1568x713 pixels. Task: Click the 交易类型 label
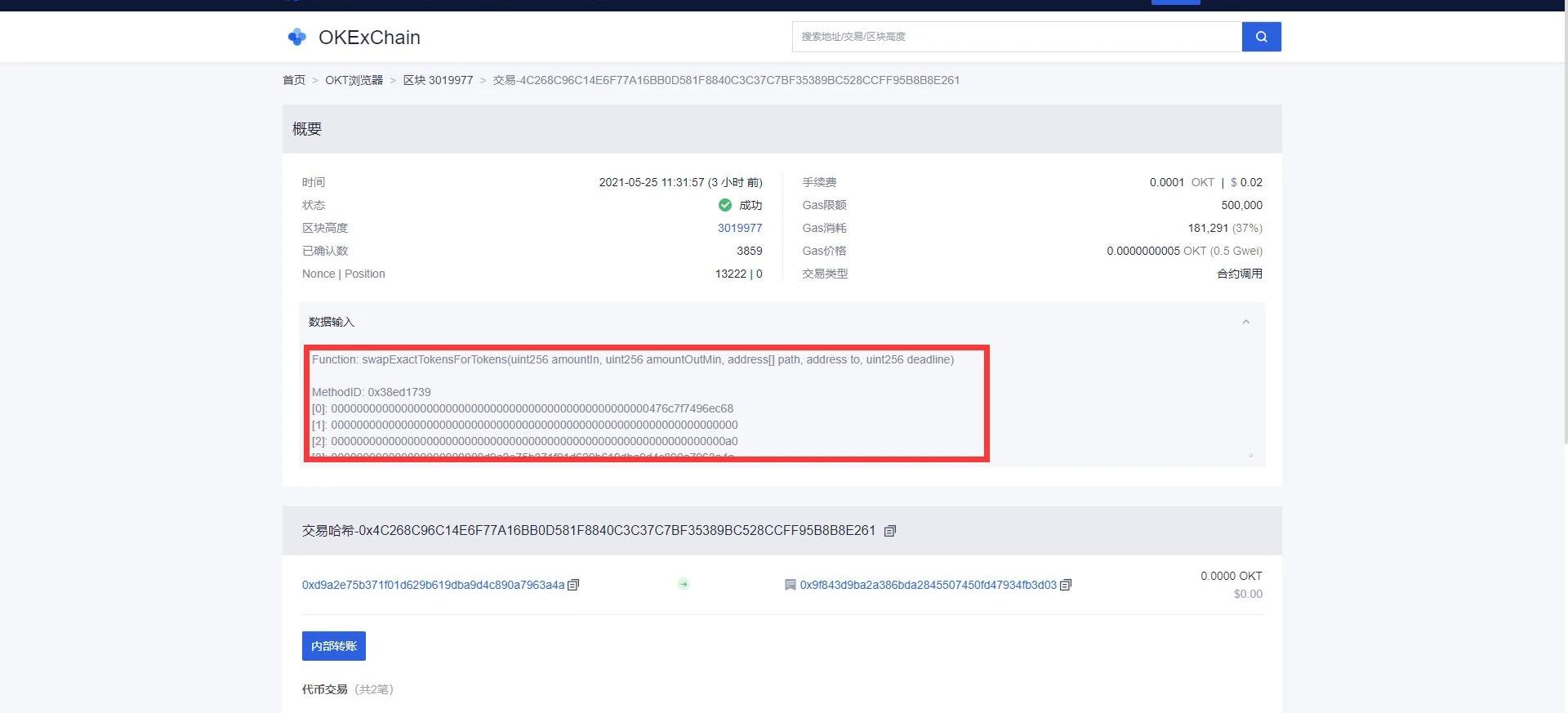825,274
